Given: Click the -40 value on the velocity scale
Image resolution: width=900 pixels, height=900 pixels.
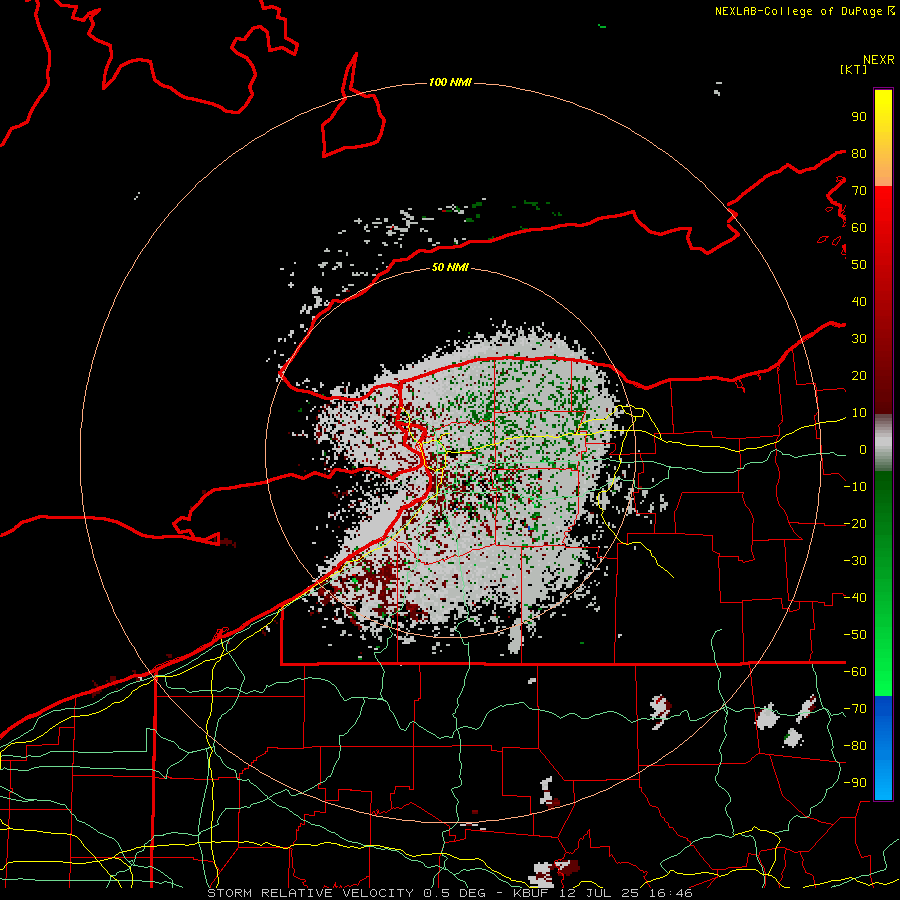Looking at the screenshot, I should click(x=855, y=598).
